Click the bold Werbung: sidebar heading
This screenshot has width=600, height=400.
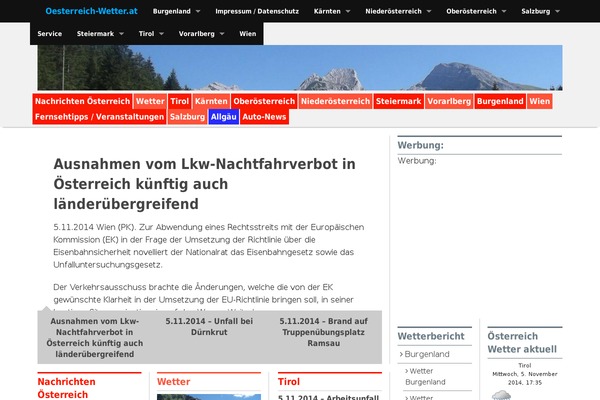point(421,145)
